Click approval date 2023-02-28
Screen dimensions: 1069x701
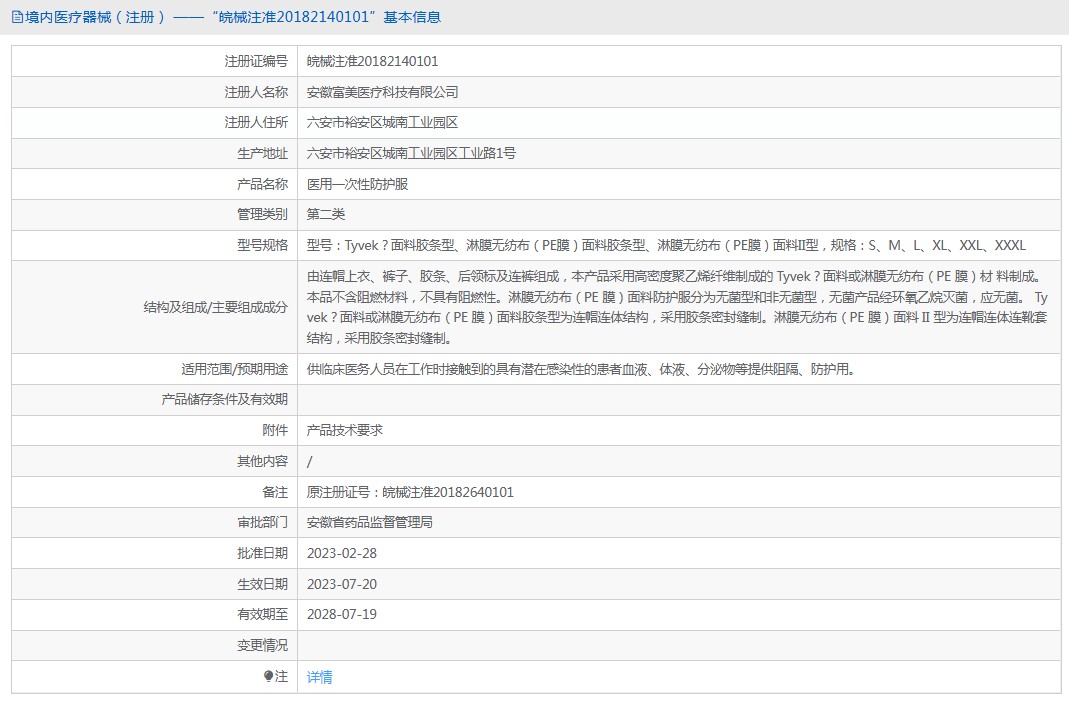(342, 553)
